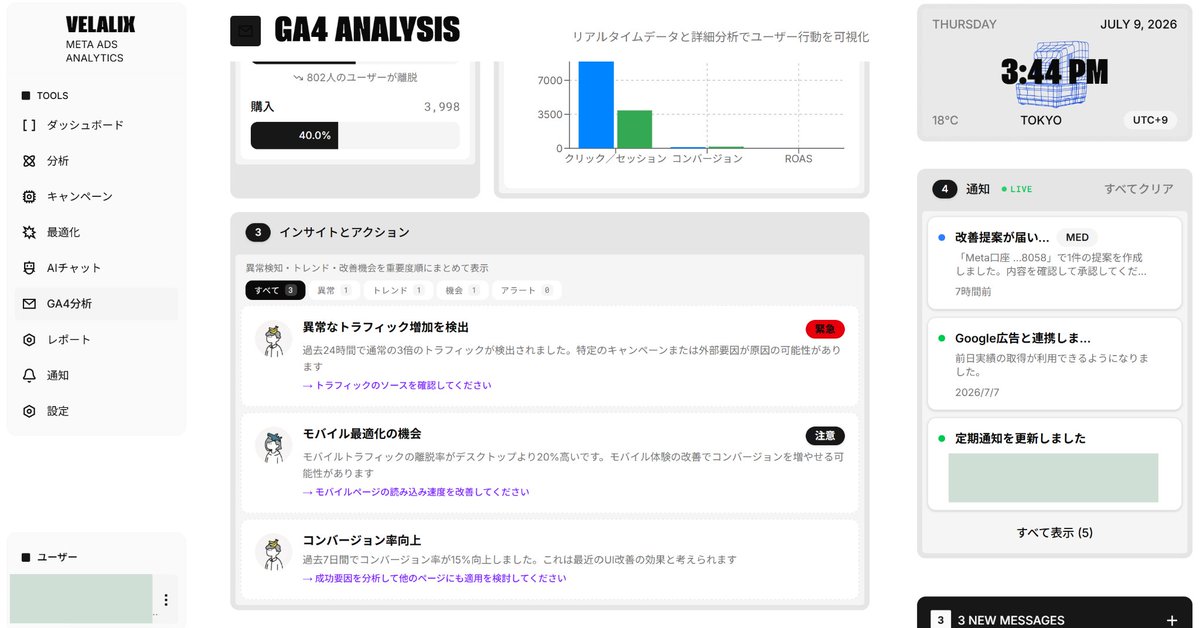Click the 分析 sidebar icon

29,161
